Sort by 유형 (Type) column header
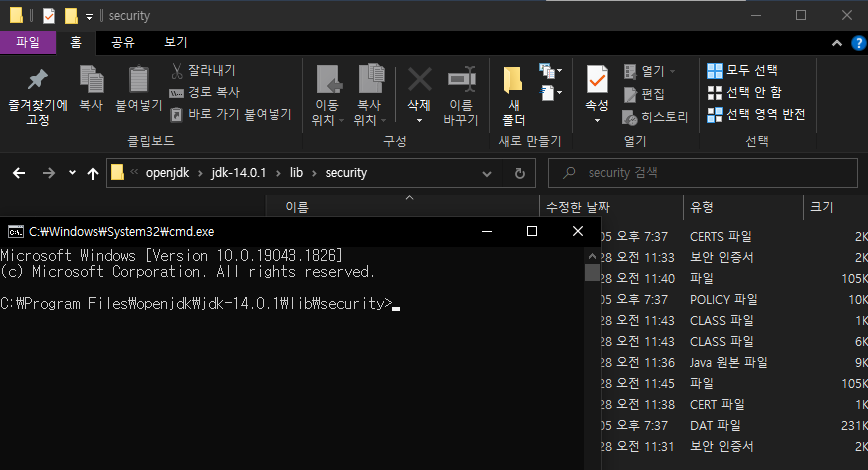This screenshot has height=470, width=868. [x=743, y=206]
